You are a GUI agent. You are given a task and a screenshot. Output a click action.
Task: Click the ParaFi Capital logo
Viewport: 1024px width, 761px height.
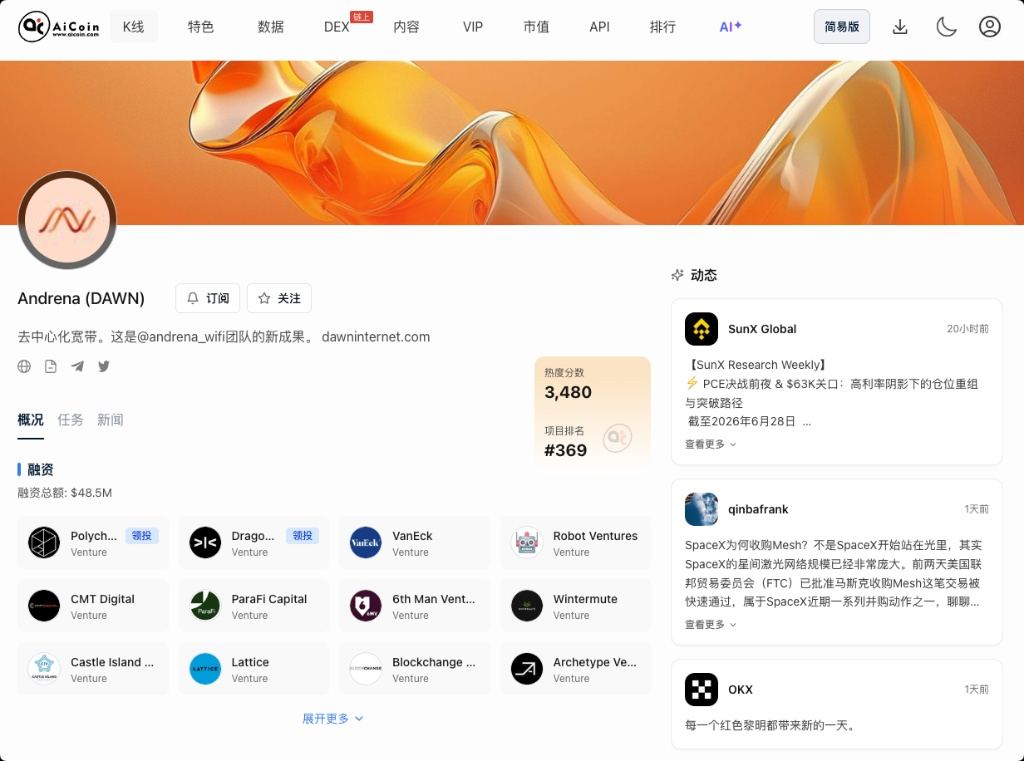[205, 606]
